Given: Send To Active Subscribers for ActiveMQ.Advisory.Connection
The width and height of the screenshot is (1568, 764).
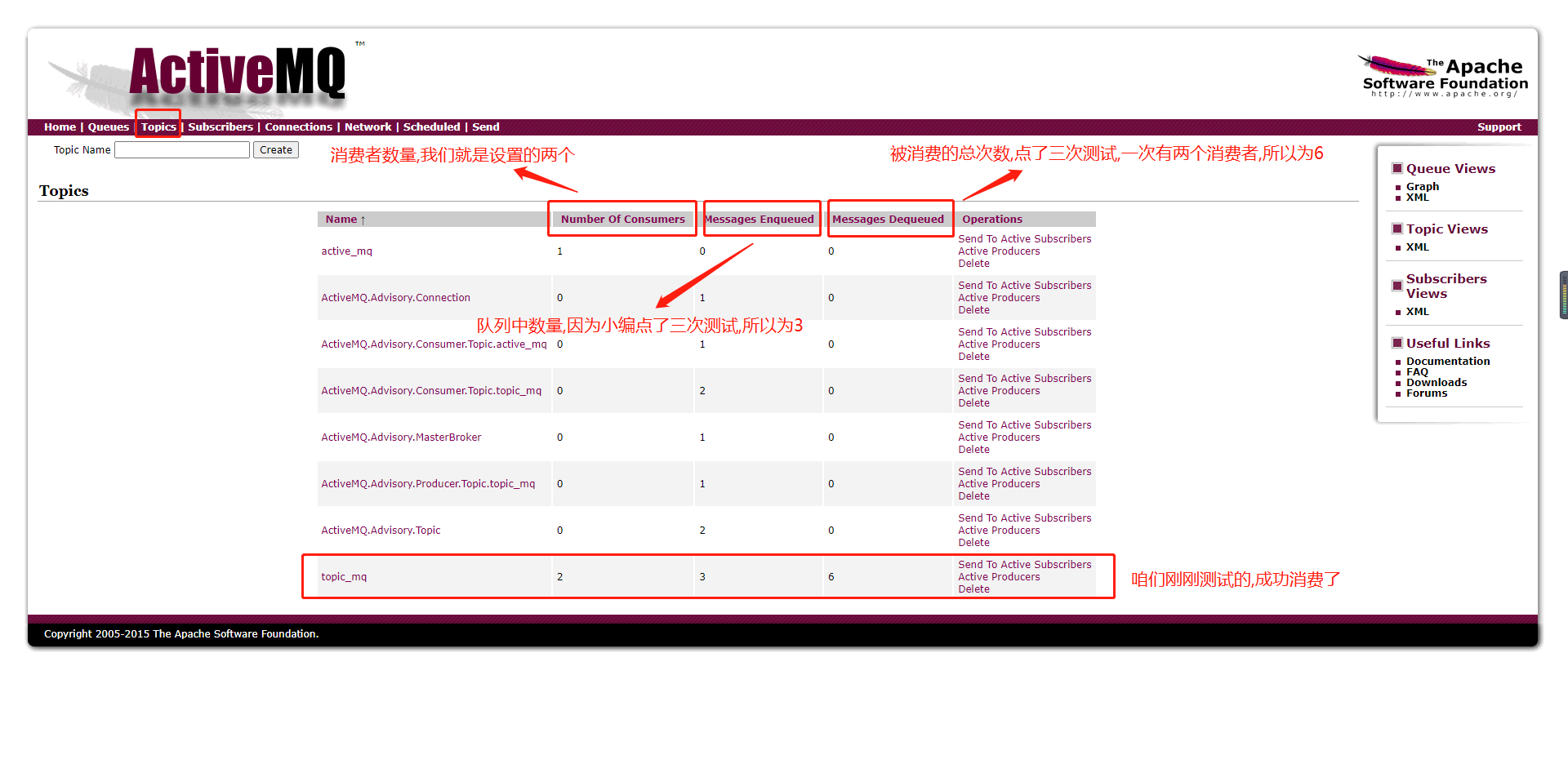Looking at the screenshot, I should (1025, 286).
